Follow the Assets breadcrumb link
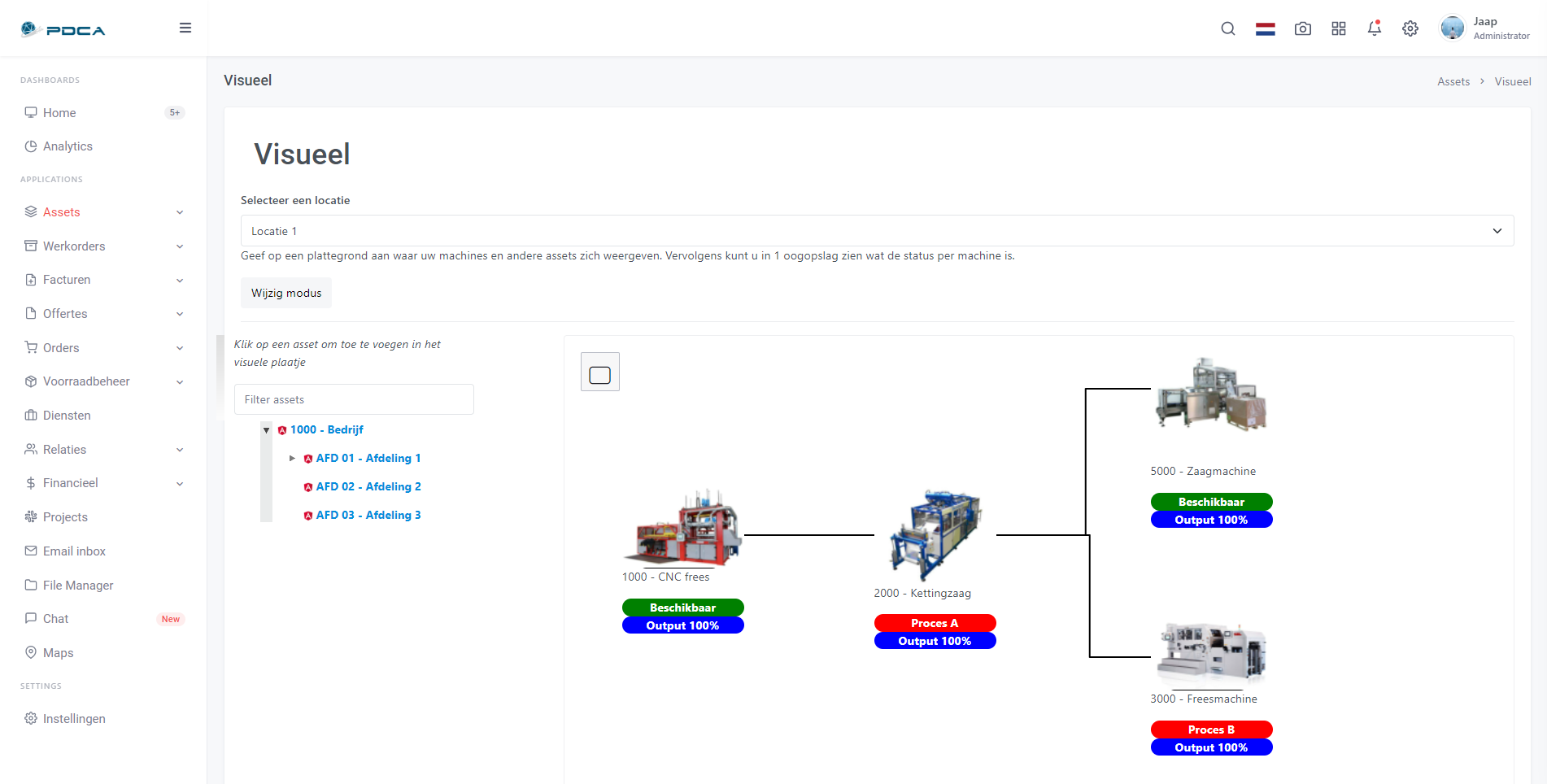Image resolution: width=1547 pixels, height=784 pixels. point(1453,81)
